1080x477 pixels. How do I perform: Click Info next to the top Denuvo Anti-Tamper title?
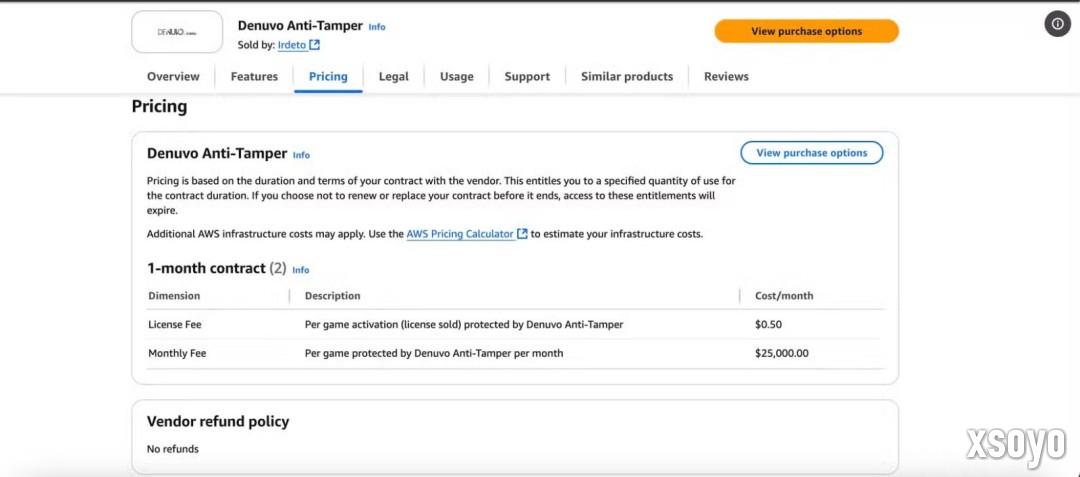tap(377, 27)
